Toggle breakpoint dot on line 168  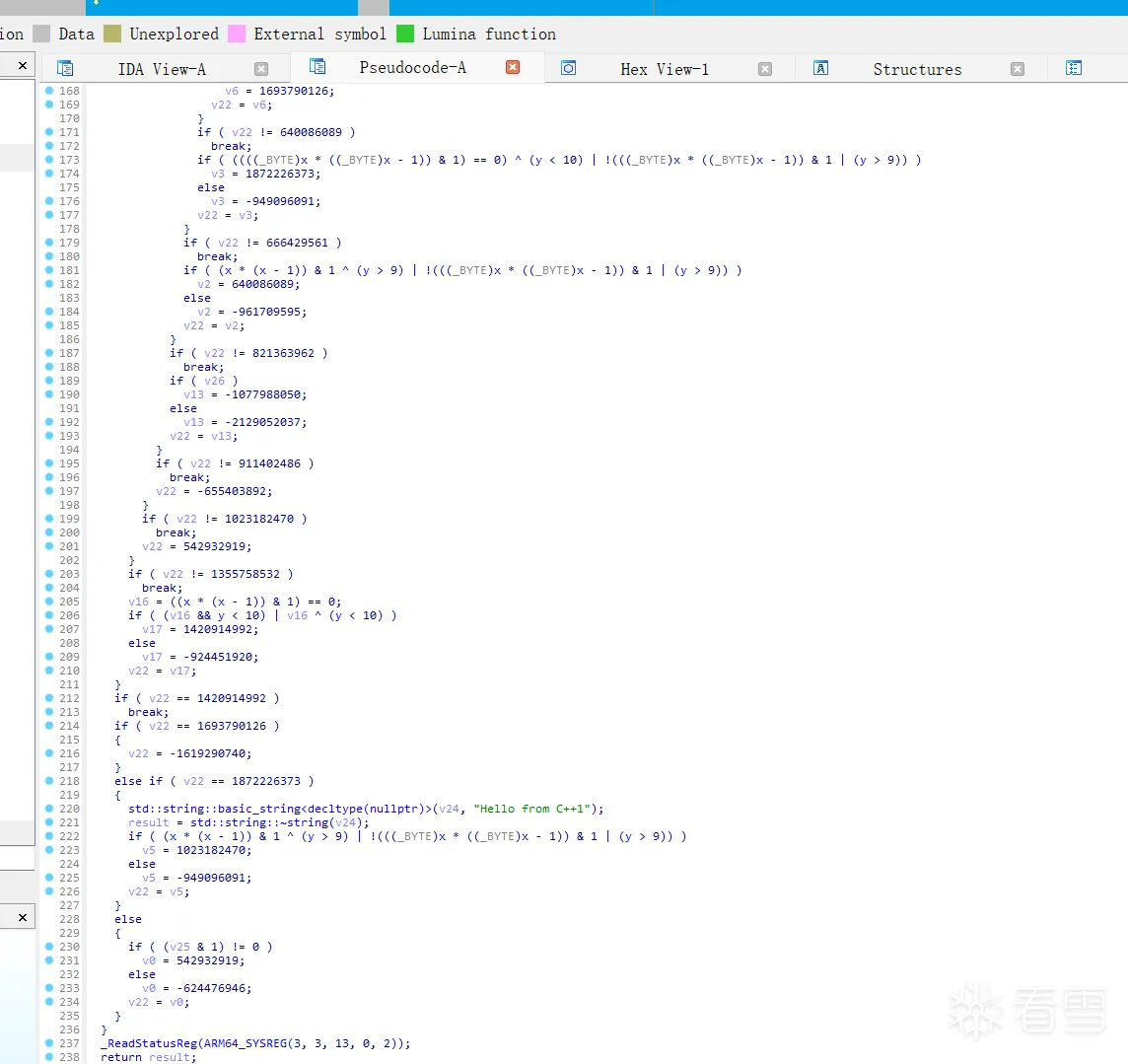[x=49, y=91]
